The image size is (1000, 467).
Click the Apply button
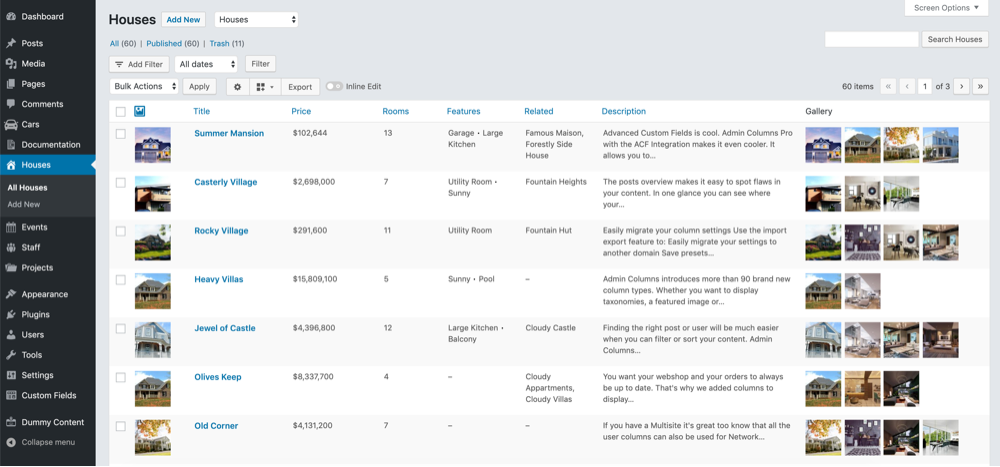click(200, 87)
